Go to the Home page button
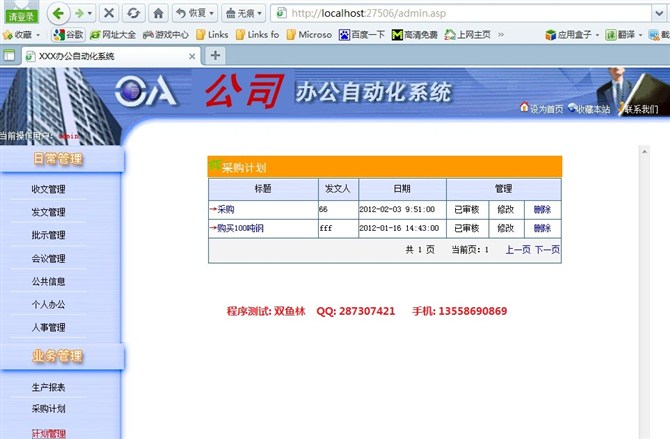670x439 pixels. (x=158, y=14)
